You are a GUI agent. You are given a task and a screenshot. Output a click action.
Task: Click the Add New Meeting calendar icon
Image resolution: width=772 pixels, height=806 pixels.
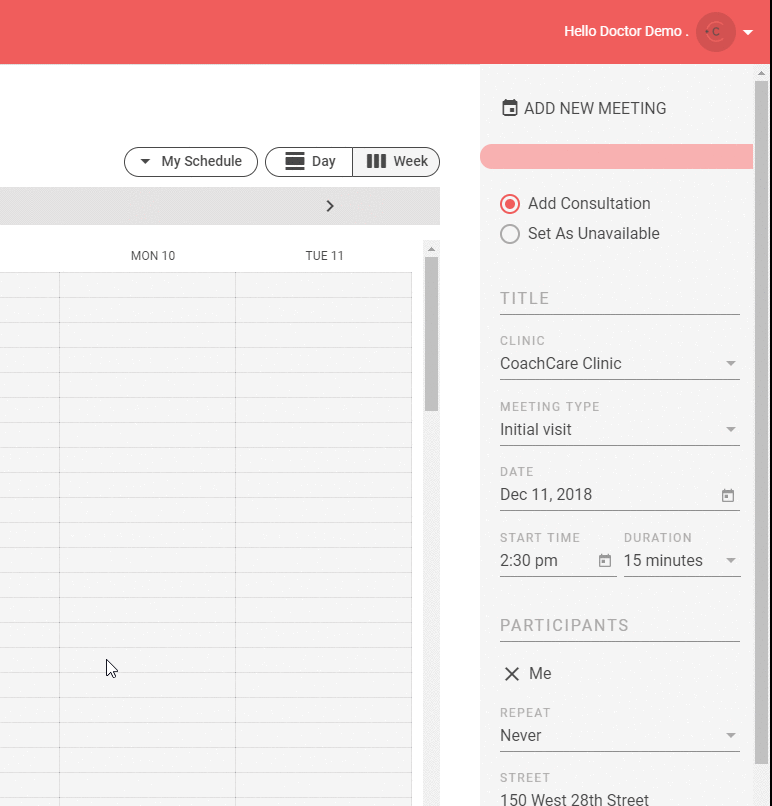(x=510, y=108)
